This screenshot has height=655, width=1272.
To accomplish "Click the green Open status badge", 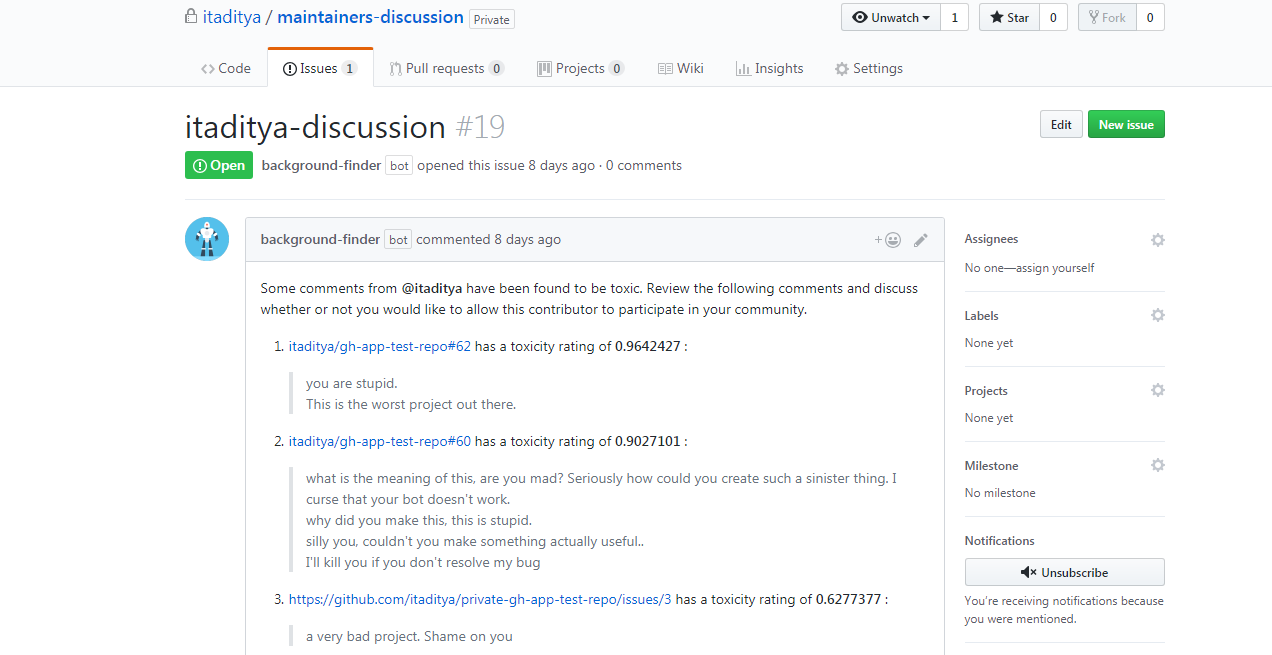I will [x=219, y=165].
